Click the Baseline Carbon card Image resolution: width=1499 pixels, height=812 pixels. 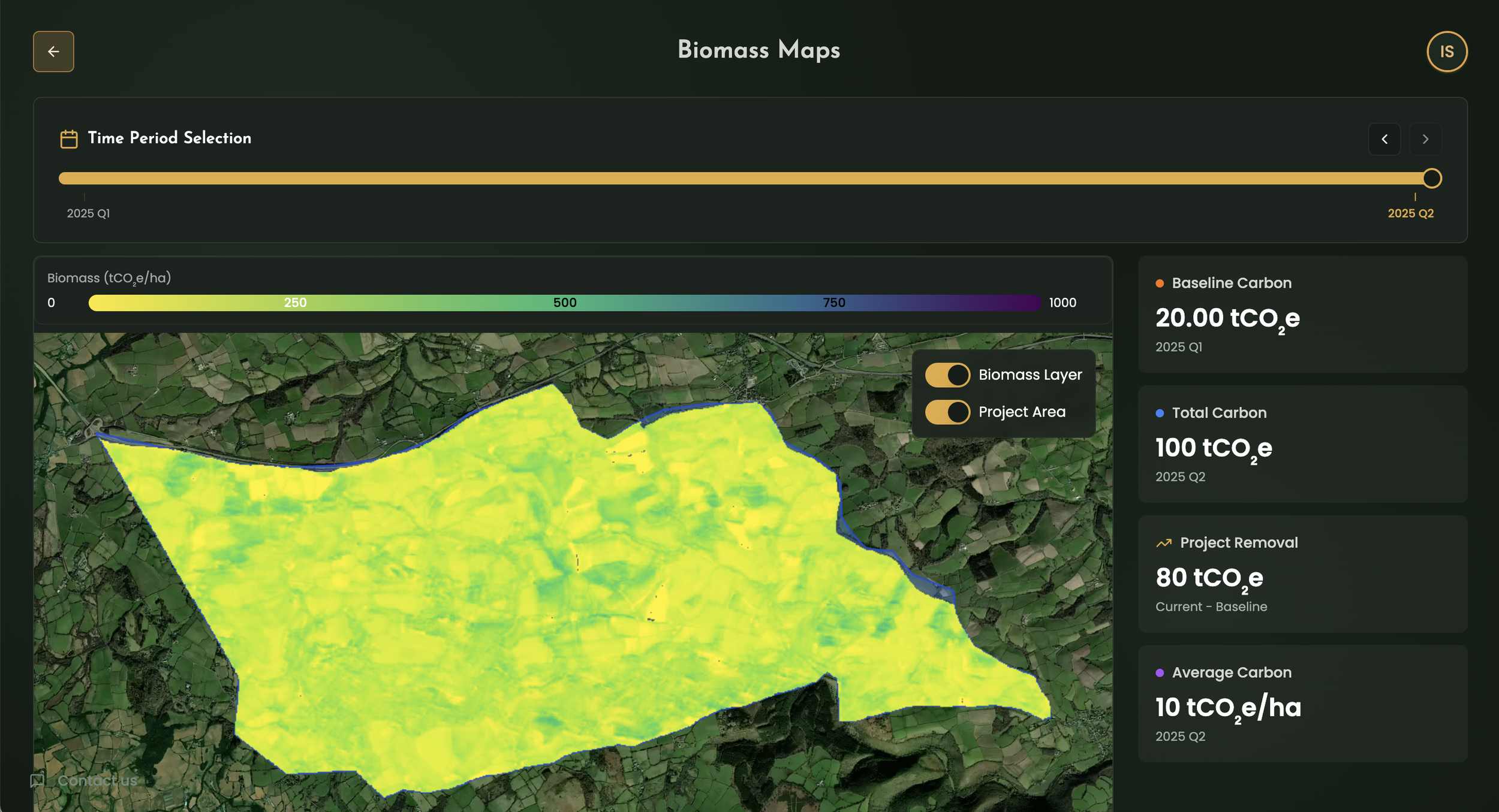1302,315
